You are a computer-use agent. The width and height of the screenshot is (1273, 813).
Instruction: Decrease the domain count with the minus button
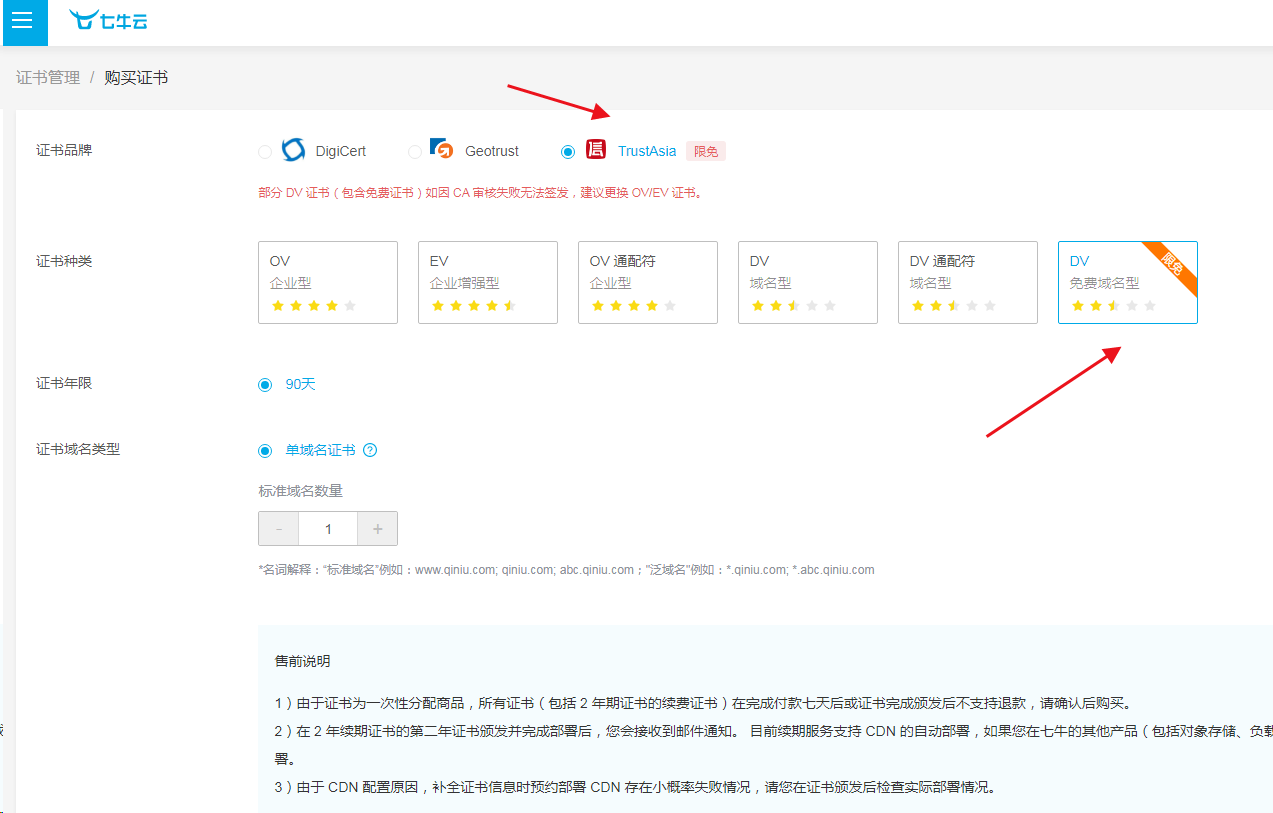279,529
